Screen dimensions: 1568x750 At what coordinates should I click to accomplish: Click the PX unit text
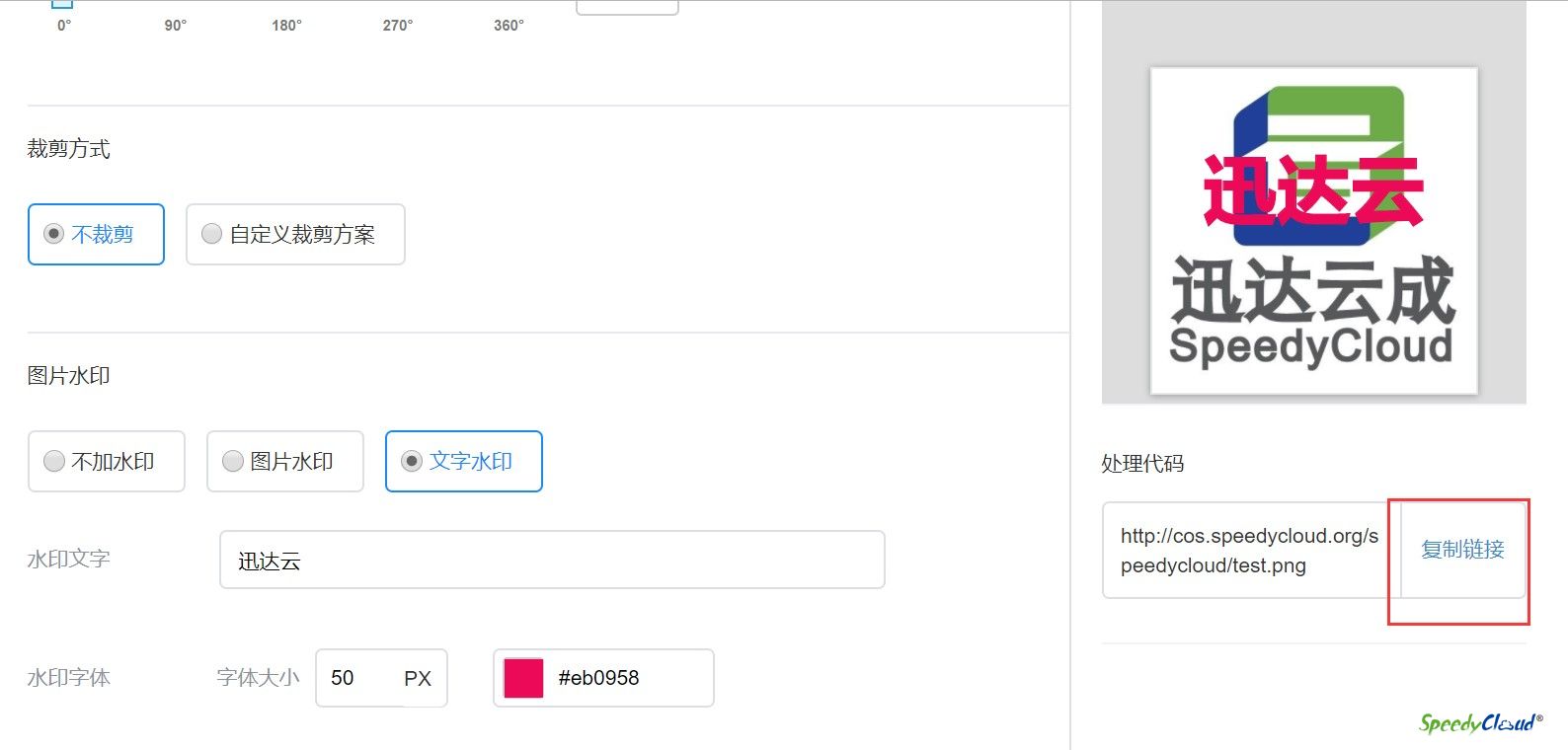pos(418,678)
